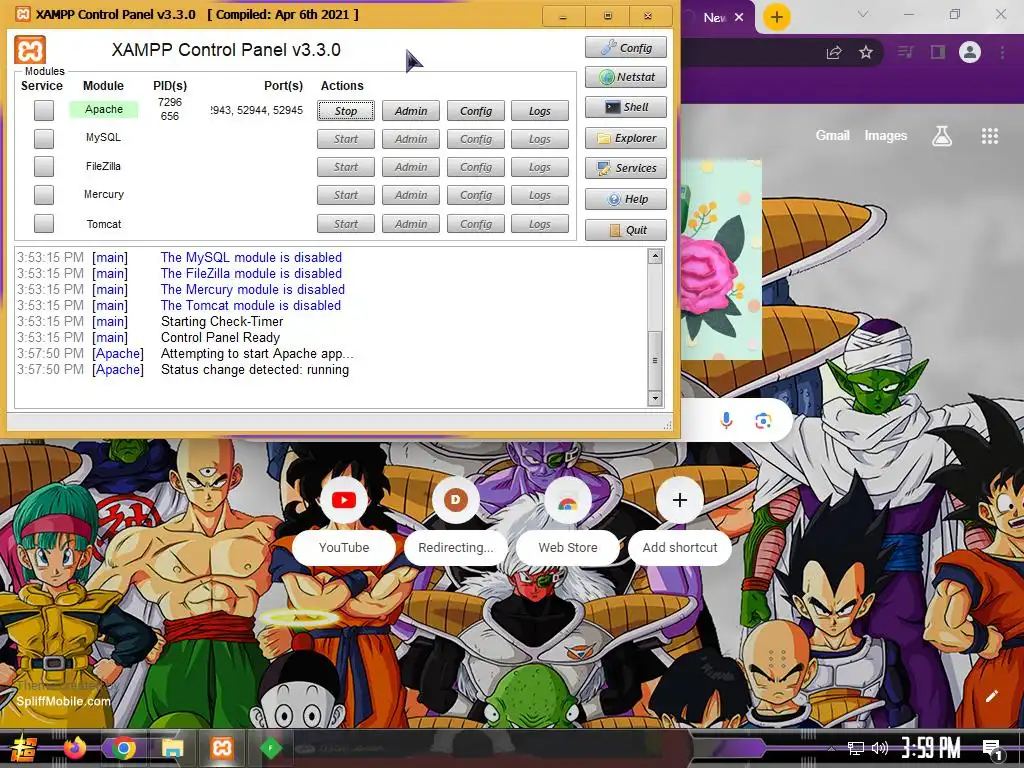Open File Explorer from the taskbar
The image size is (1024, 768).
(172, 748)
